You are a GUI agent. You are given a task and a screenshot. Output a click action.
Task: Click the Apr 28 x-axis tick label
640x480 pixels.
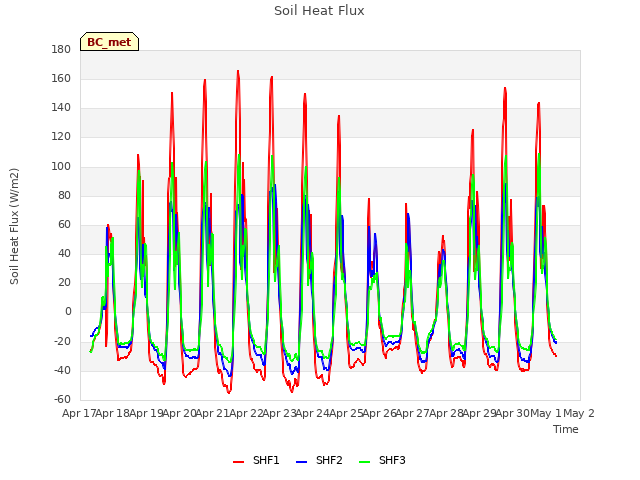(x=446, y=413)
